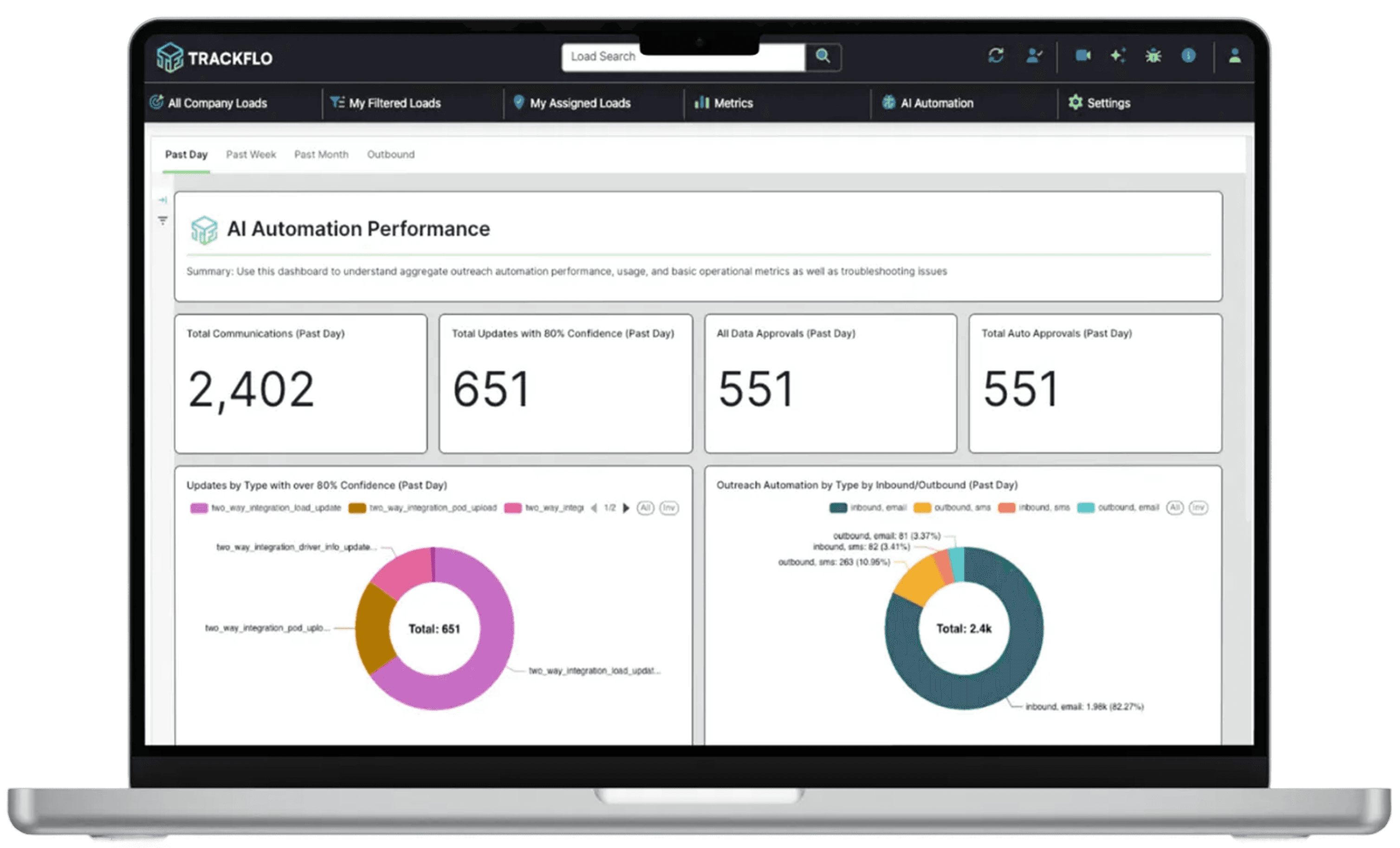
Task: Open the blue info icon
Action: pos(1188,56)
